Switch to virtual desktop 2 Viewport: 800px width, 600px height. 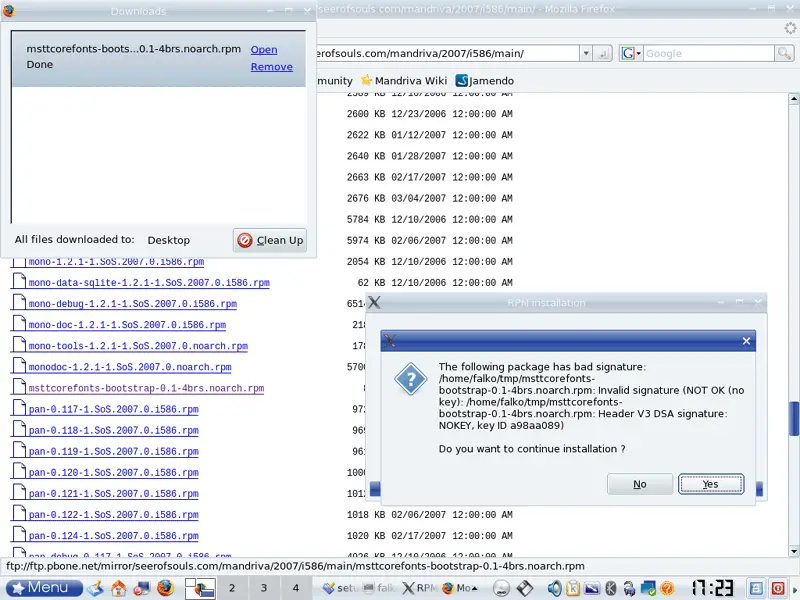232,588
